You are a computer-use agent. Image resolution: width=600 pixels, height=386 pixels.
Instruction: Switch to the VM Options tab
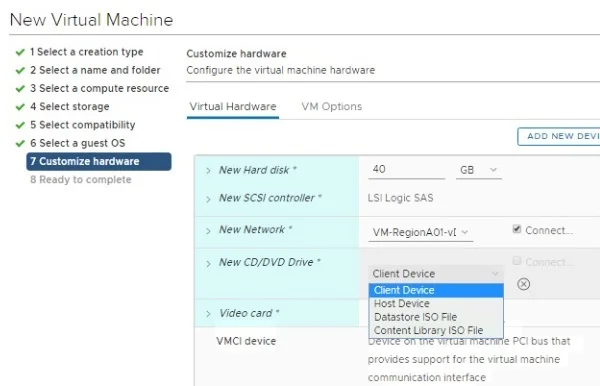[x=331, y=107]
